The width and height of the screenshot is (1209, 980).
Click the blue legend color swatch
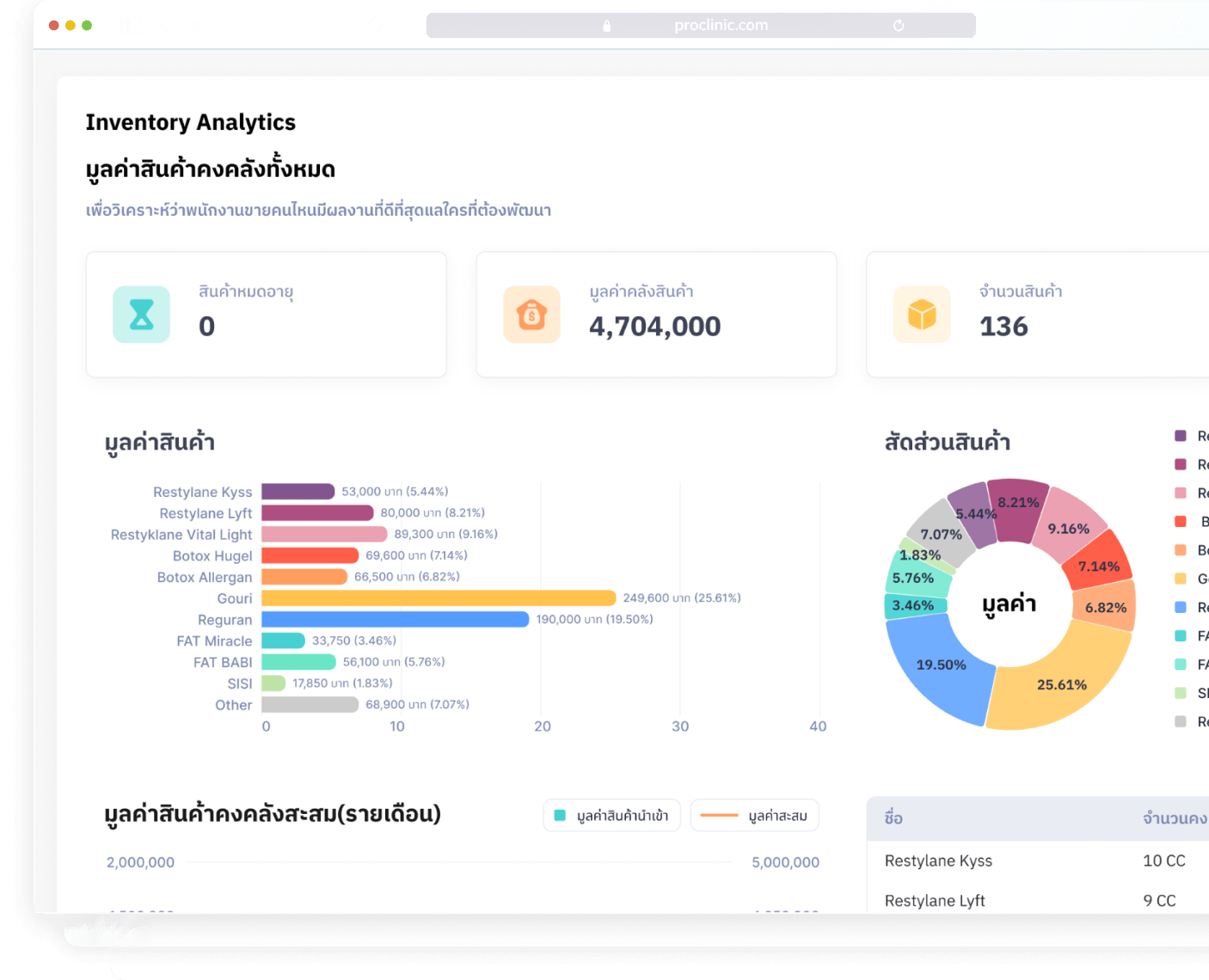[x=1181, y=607]
